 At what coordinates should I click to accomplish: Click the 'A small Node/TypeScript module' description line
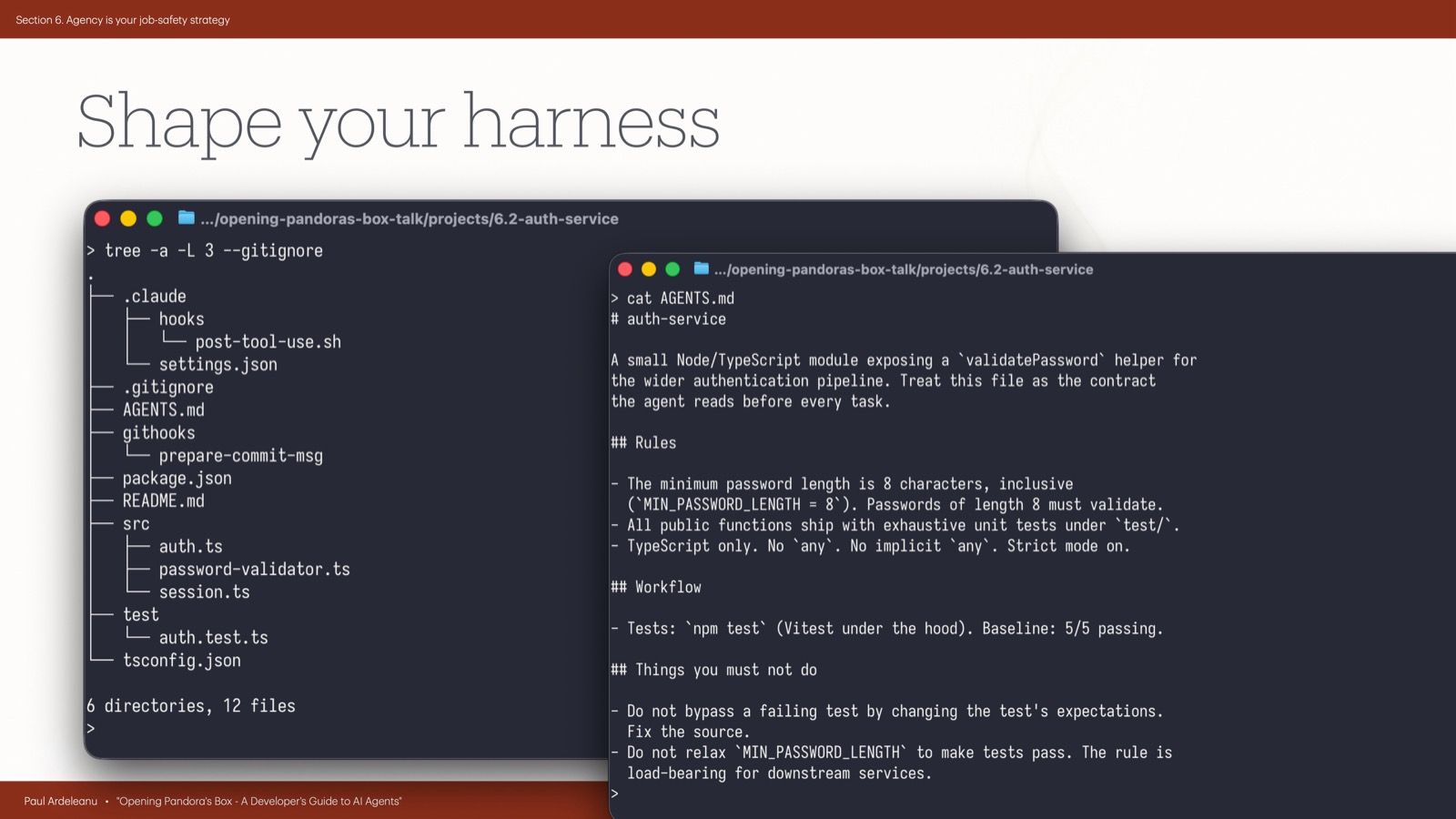pos(905,360)
